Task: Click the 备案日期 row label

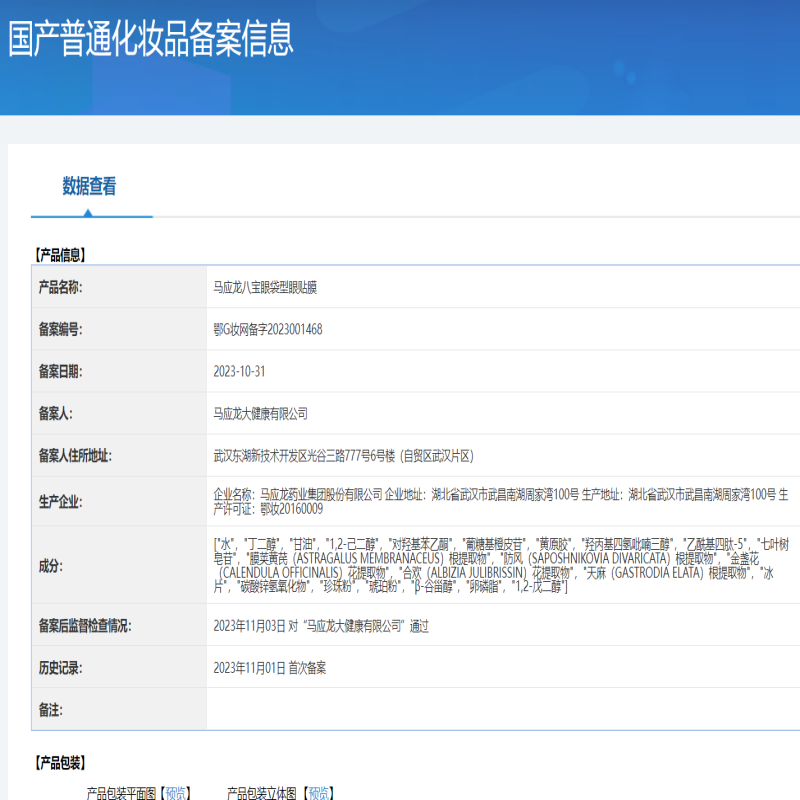Action: pyautogui.click(x=60, y=371)
